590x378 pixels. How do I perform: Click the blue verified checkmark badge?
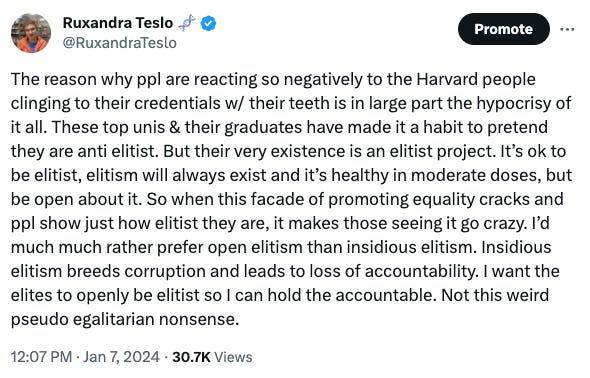tap(208, 23)
